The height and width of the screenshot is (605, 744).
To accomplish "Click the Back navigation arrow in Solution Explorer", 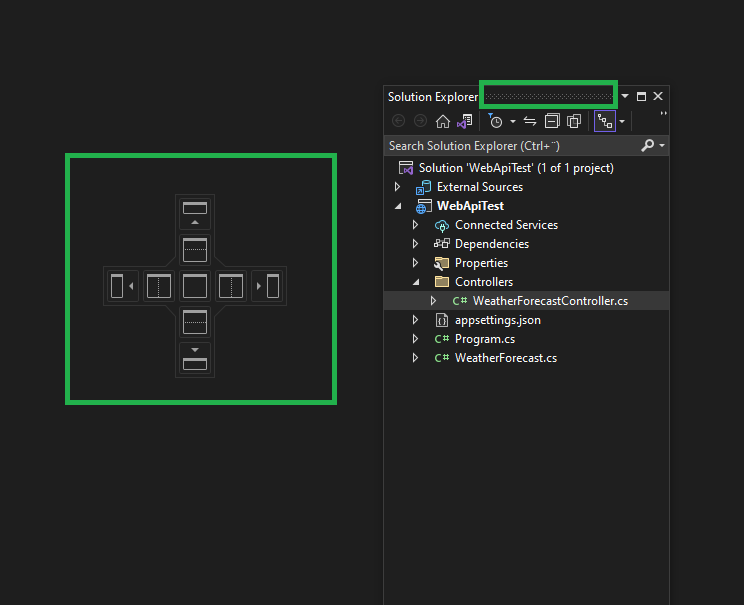I will tap(399, 121).
